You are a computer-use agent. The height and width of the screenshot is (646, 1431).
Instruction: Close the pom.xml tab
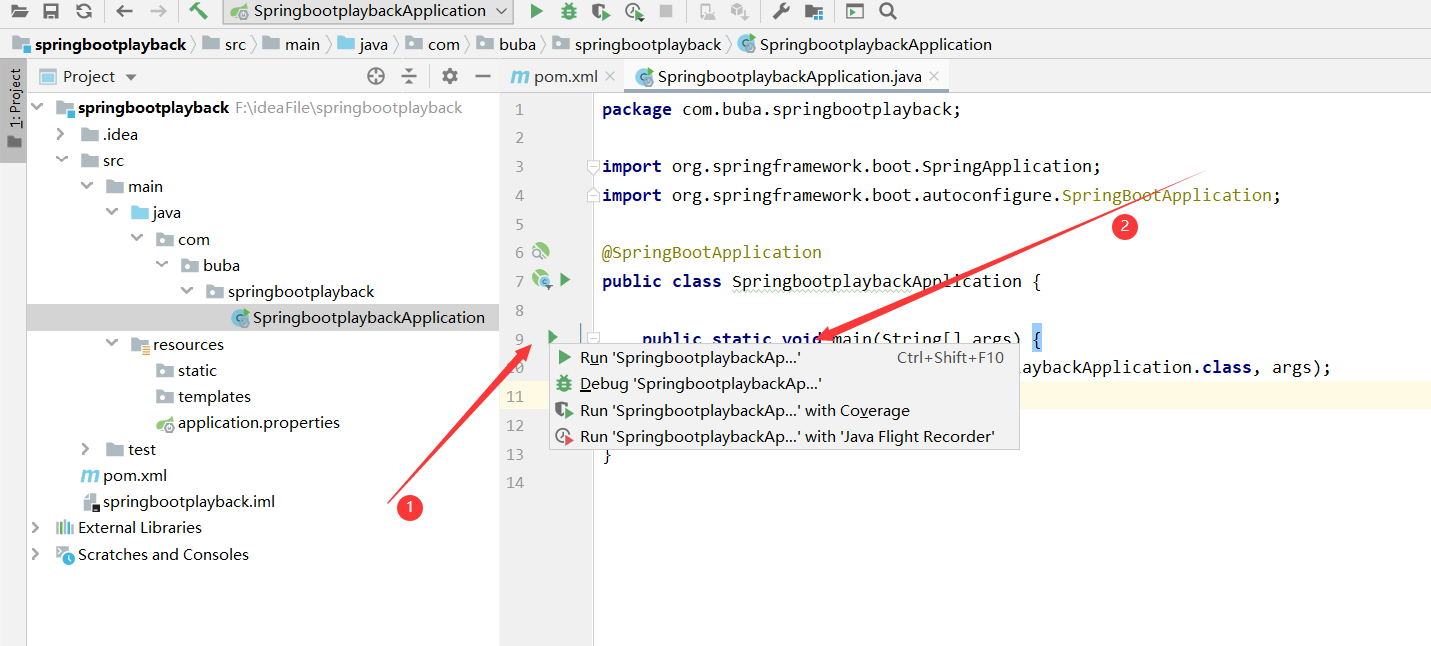(611, 76)
